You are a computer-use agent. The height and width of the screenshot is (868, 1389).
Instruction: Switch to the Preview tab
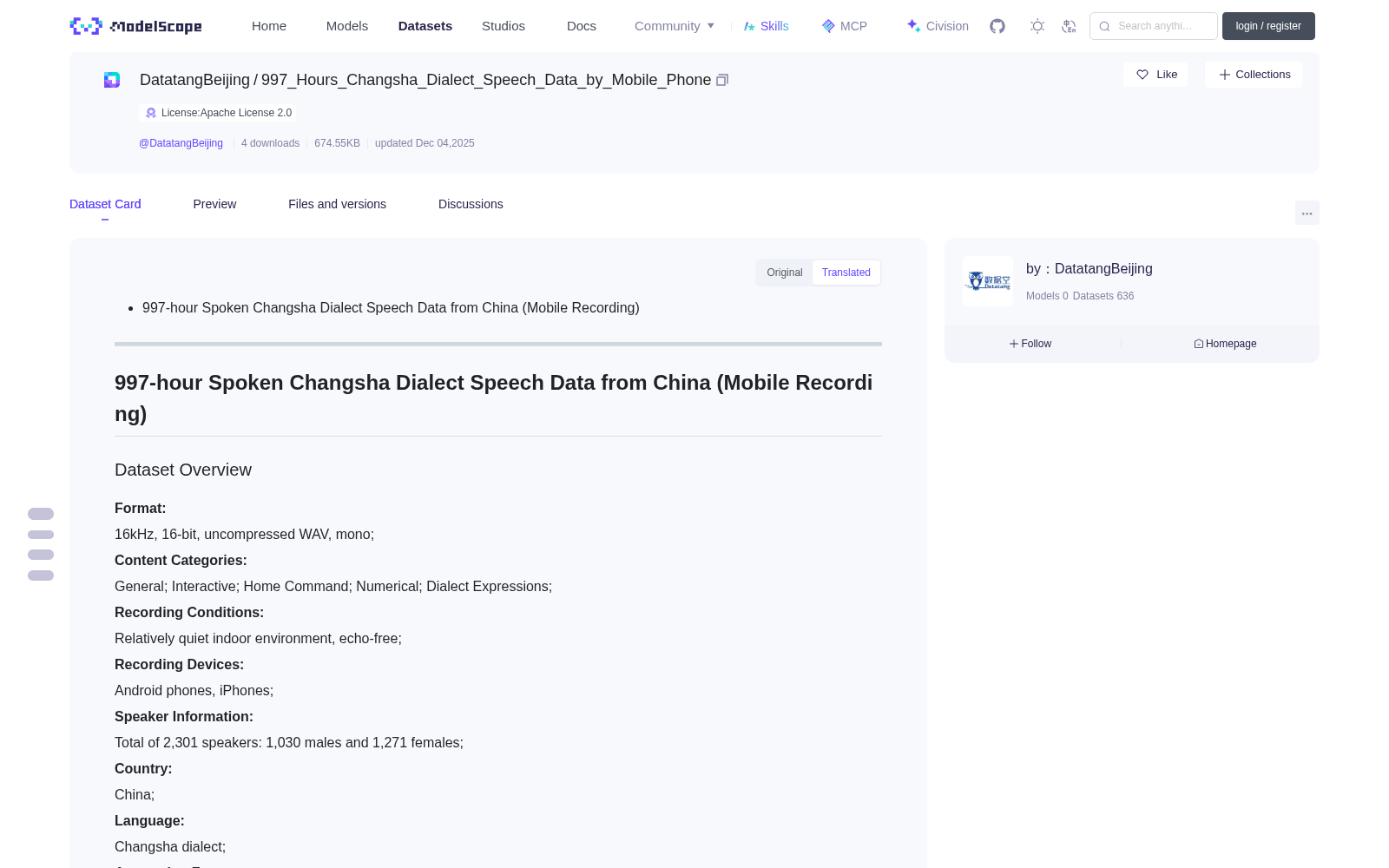point(214,204)
